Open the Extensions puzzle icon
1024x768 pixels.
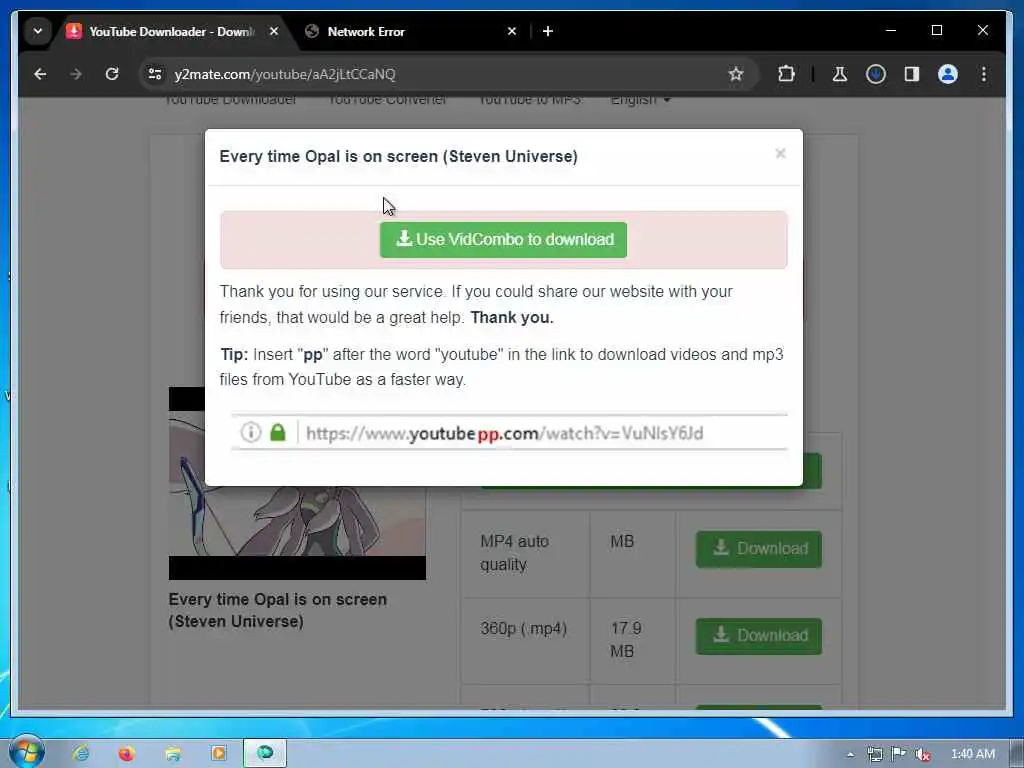(786, 74)
